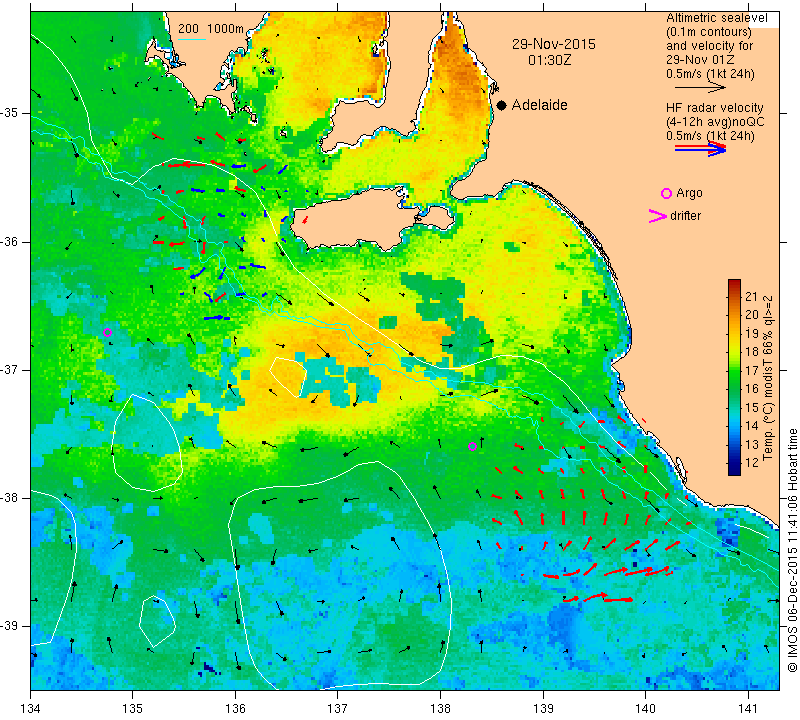Click the latitude label -38
This screenshot has height=720, width=800.
point(10,498)
